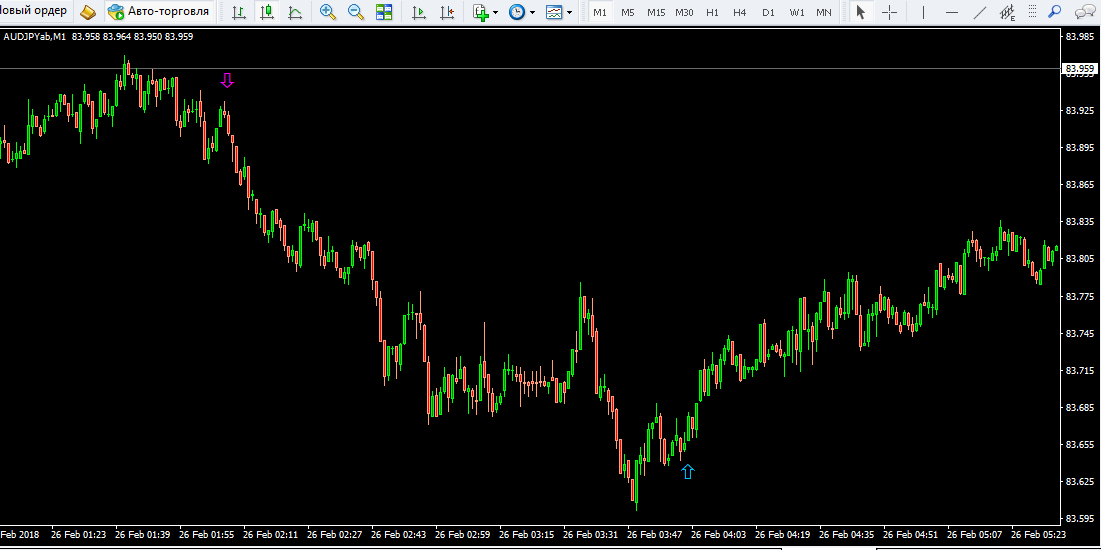Click the Новый ордер button

(35, 11)
